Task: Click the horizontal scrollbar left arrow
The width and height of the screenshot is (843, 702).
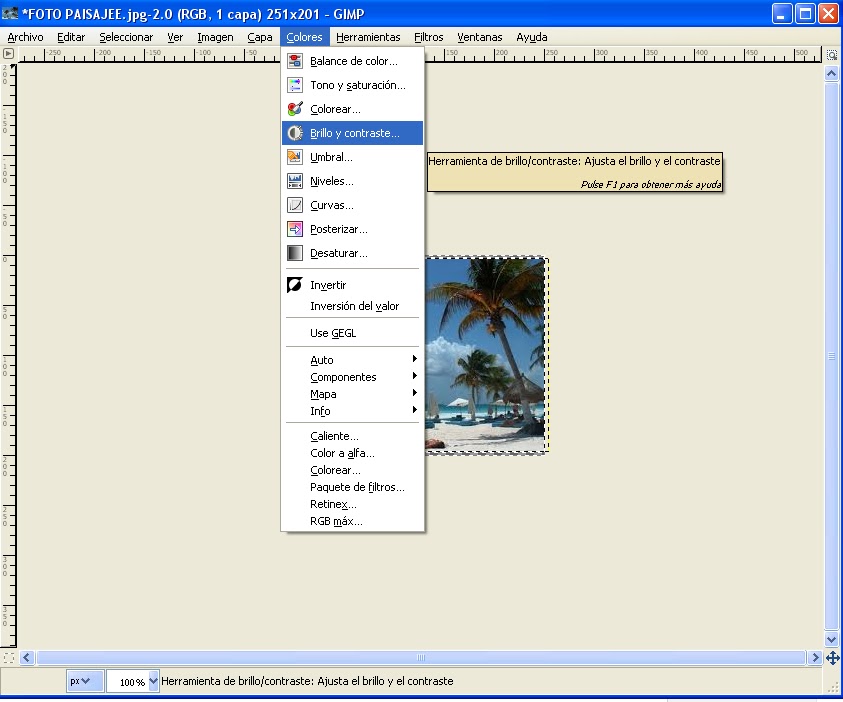Action: click(x=27, y=657)
